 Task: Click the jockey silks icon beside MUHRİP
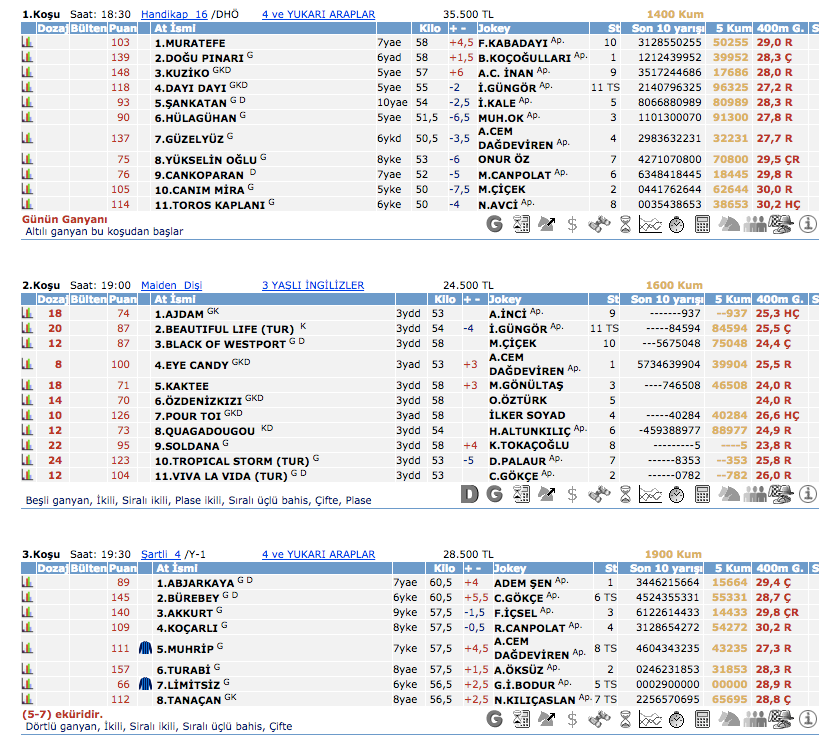click(x=144, y=649)
